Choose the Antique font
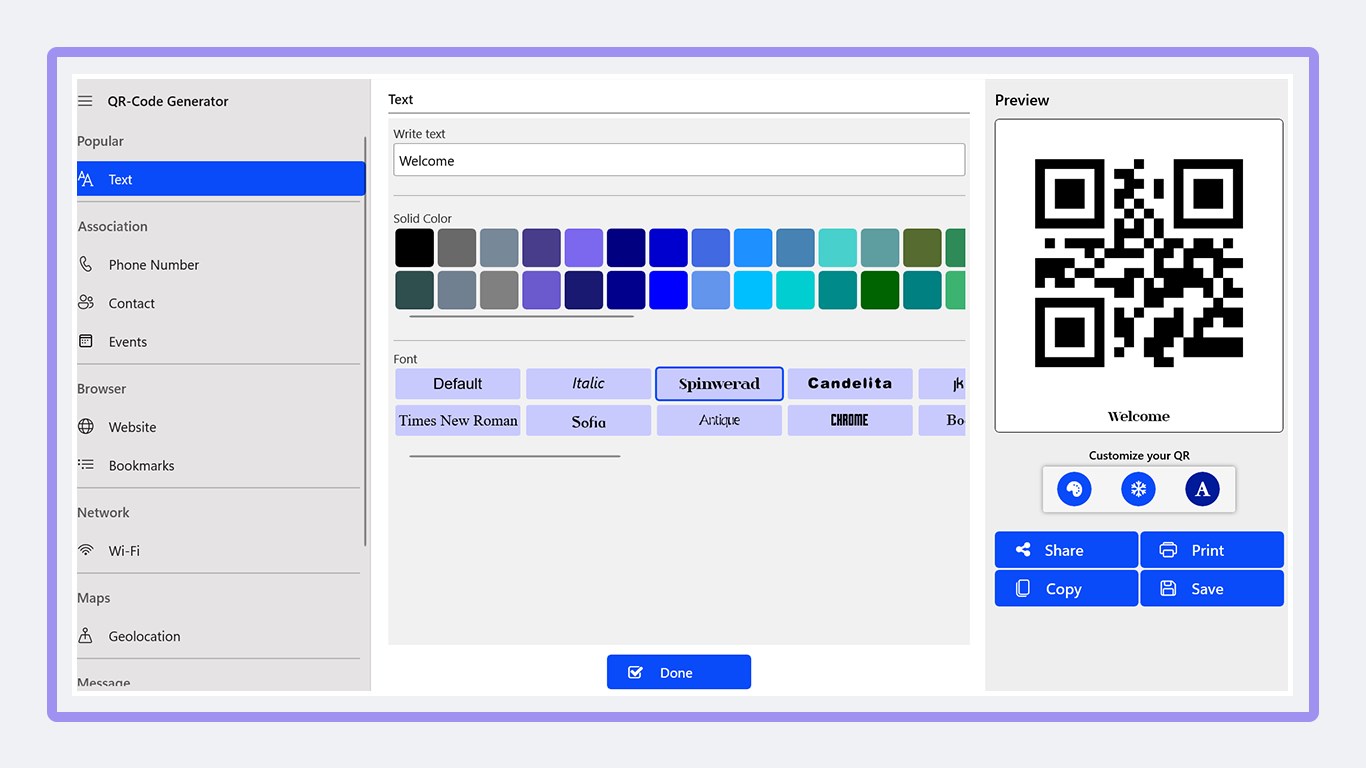This screenshot has height=768, width=1366. point(719,420)
